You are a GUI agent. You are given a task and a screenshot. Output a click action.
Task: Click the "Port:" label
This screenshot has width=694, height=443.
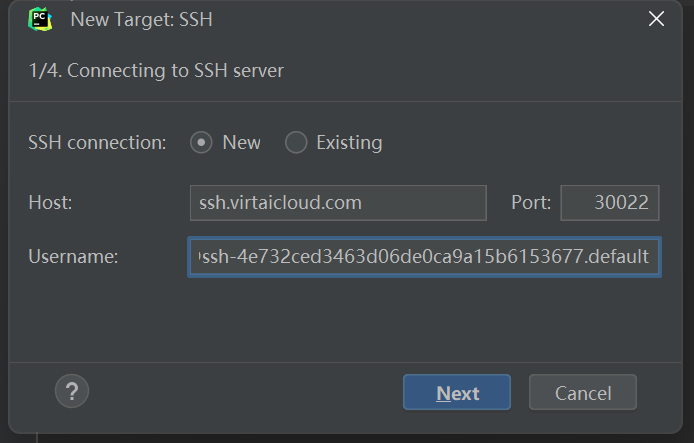coord(531,203)
